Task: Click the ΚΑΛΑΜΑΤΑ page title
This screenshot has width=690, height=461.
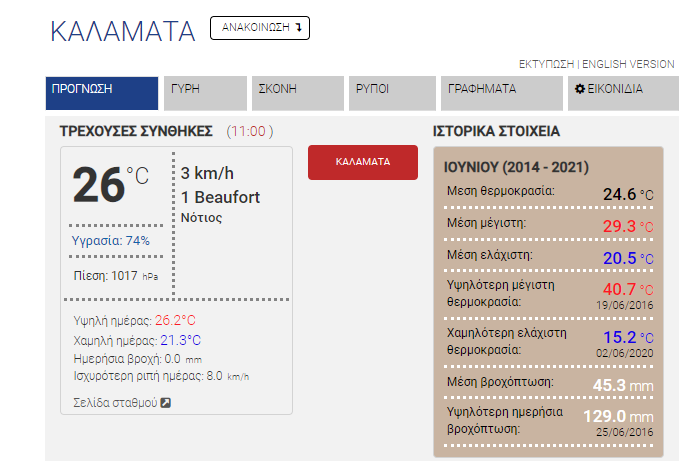Action: click(123, 32)
